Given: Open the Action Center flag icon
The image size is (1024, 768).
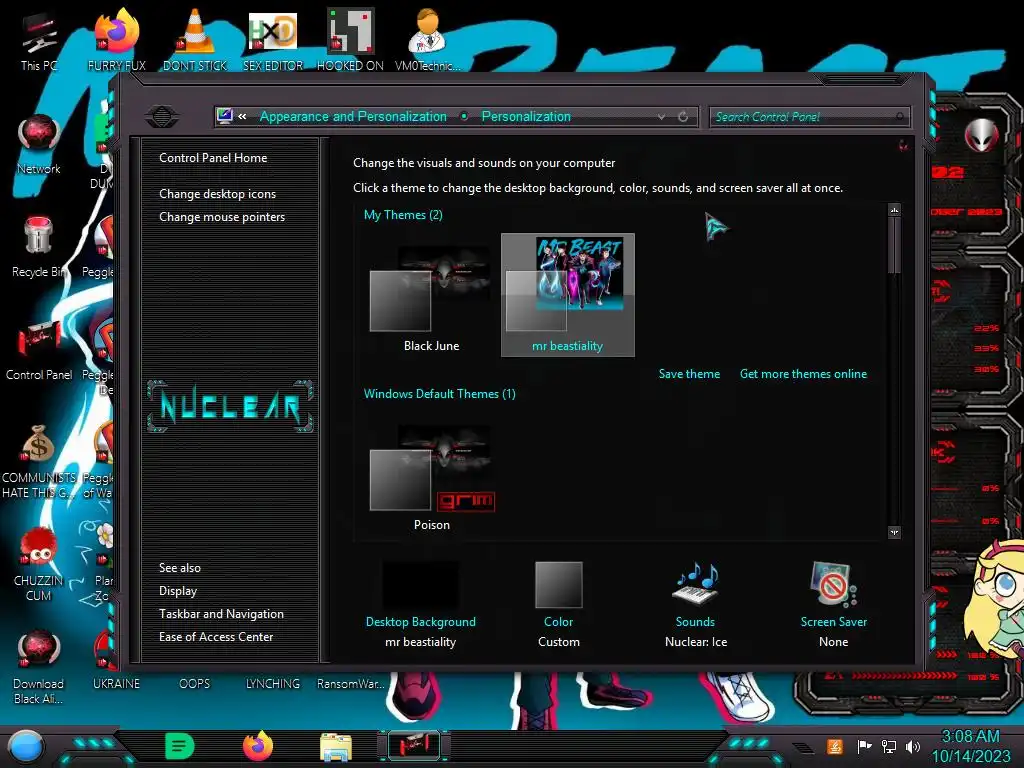Looking at the screenshot, I should [x=864, y=746].
